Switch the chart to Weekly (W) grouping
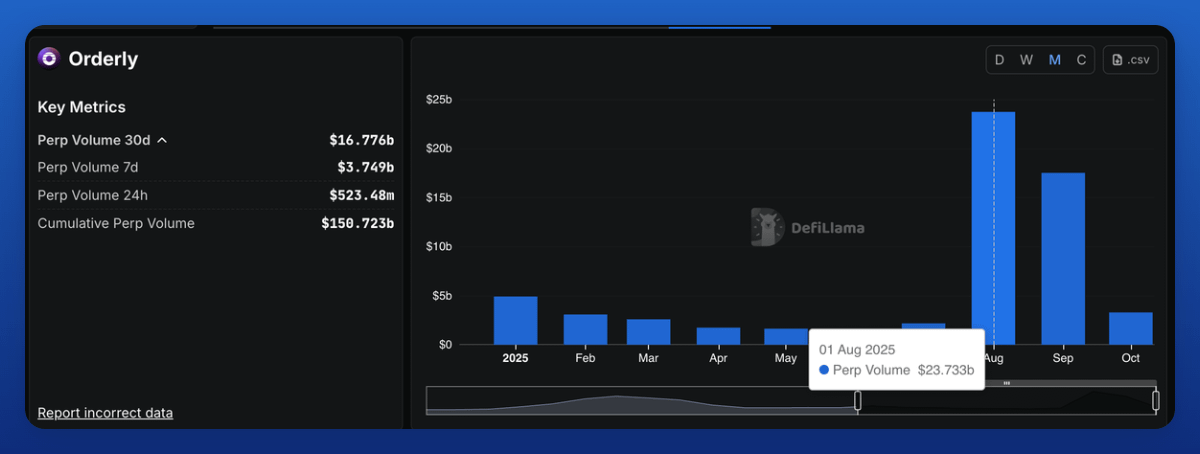This screenshot has height=454, width=1200. 1026,60
